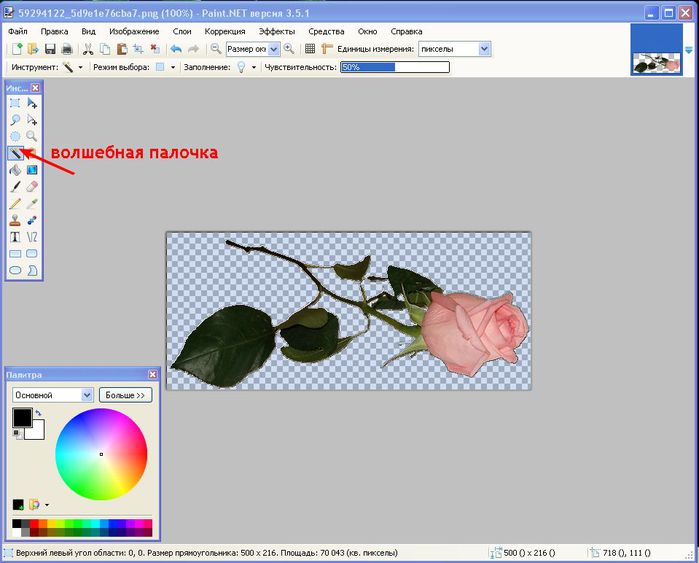
Task: Pick the Paint Bucket fill tool
Action: 15,170
